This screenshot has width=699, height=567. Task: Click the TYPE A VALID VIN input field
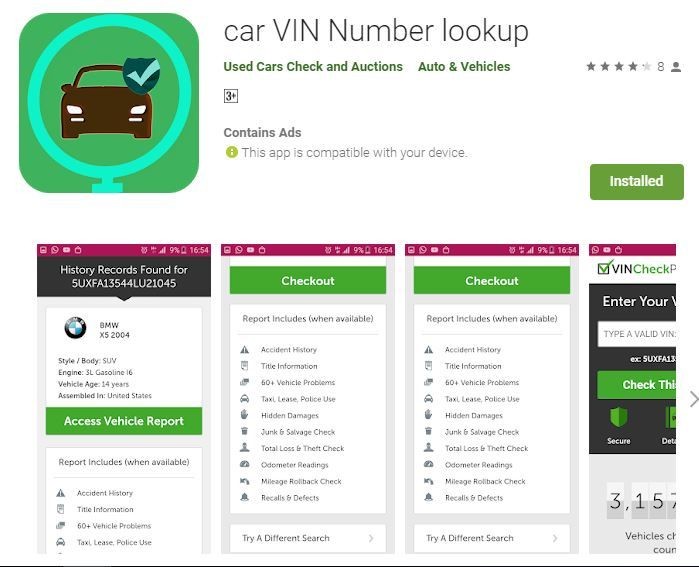(x=637, y=334)
